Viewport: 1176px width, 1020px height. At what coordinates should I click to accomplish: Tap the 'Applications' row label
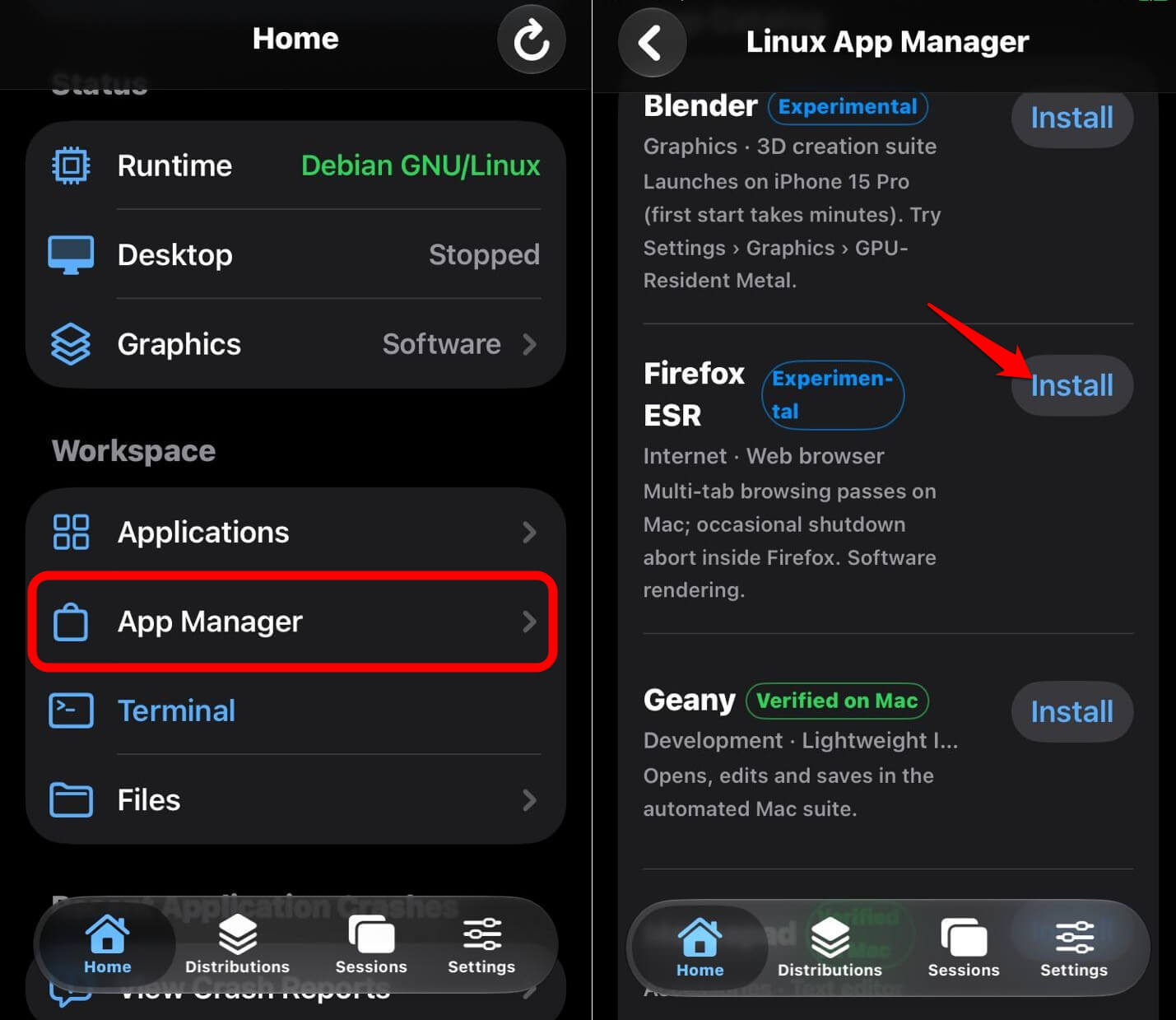[x=203, y=532]
